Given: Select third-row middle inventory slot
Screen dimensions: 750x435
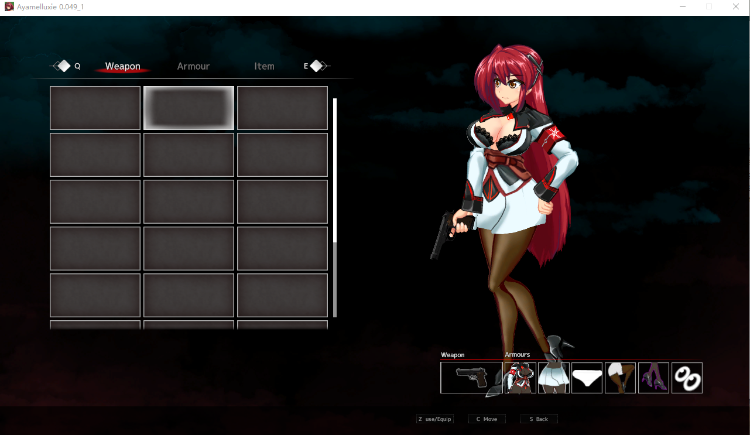Looking at the screenshot, I should pos(188,201).
